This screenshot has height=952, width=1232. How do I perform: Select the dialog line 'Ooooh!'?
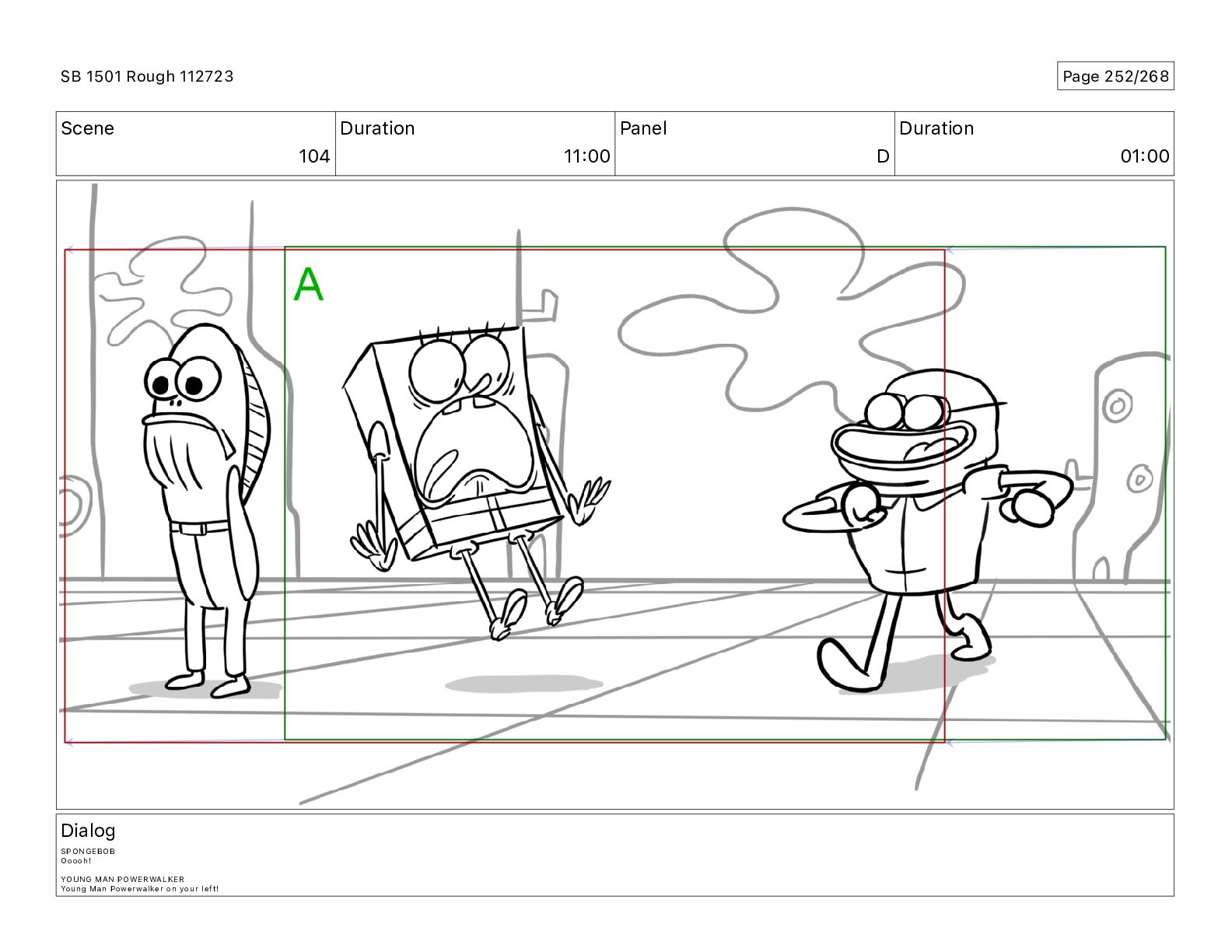[x=76, y=861]
